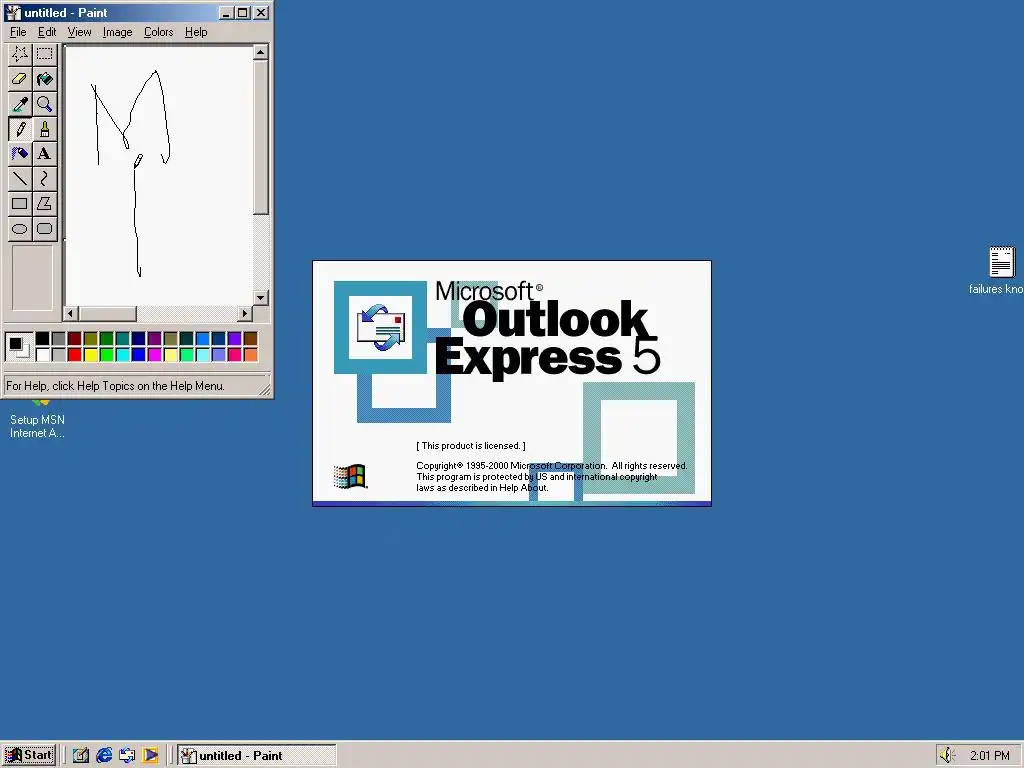Pick the Fill With Color bucket tool
Image resolution: width=1024 pixels, height=768 pixels.
(44, 79)
